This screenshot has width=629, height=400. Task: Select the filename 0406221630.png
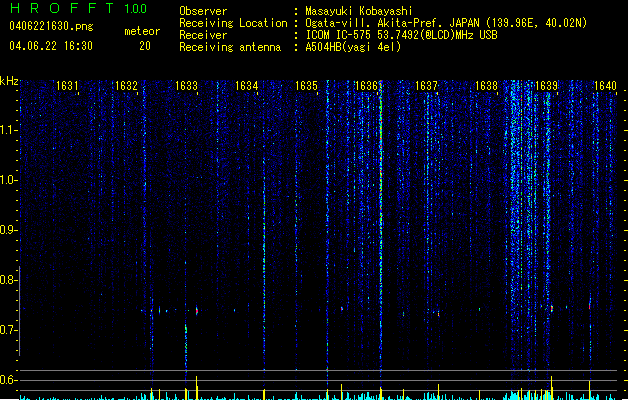(51, 26)
